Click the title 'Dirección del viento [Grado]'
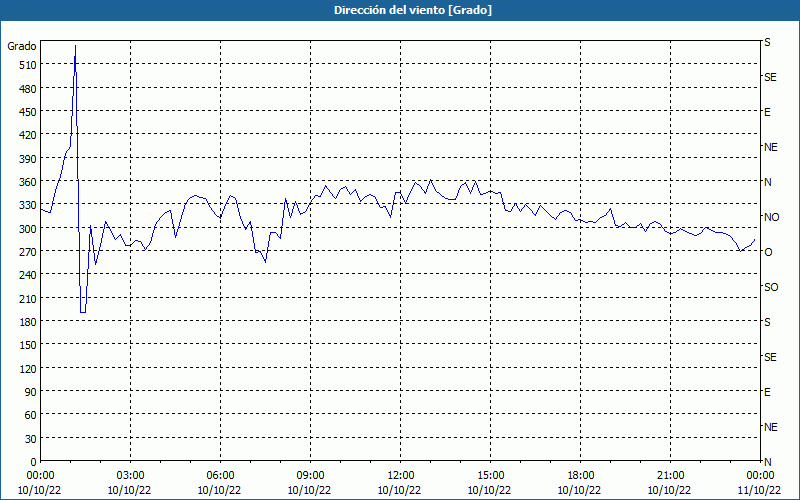 coord(413,10)
